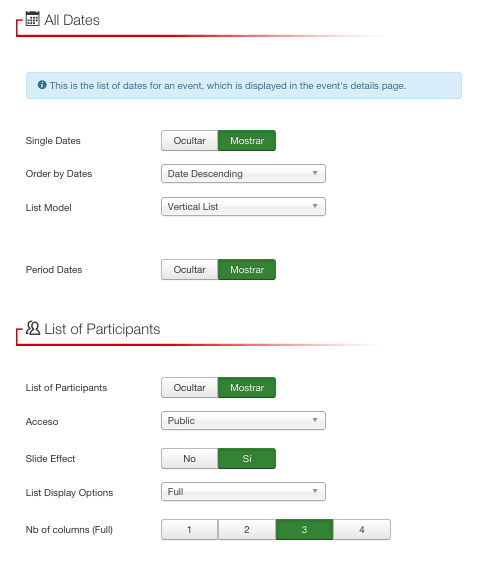Viewport: 483px width, 568px height.
Task: Select 1 column for Nb of columns
Action: [x=190, y=530]
